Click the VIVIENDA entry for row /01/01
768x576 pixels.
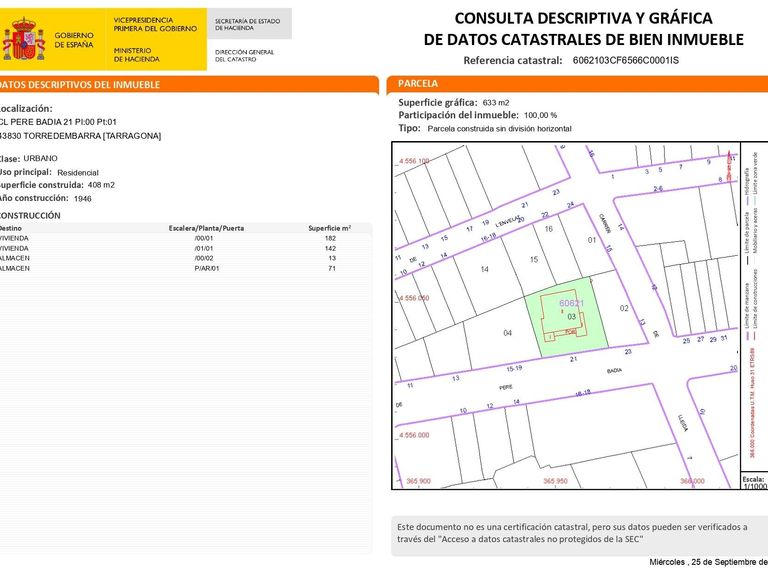click(x=14, y=248)
